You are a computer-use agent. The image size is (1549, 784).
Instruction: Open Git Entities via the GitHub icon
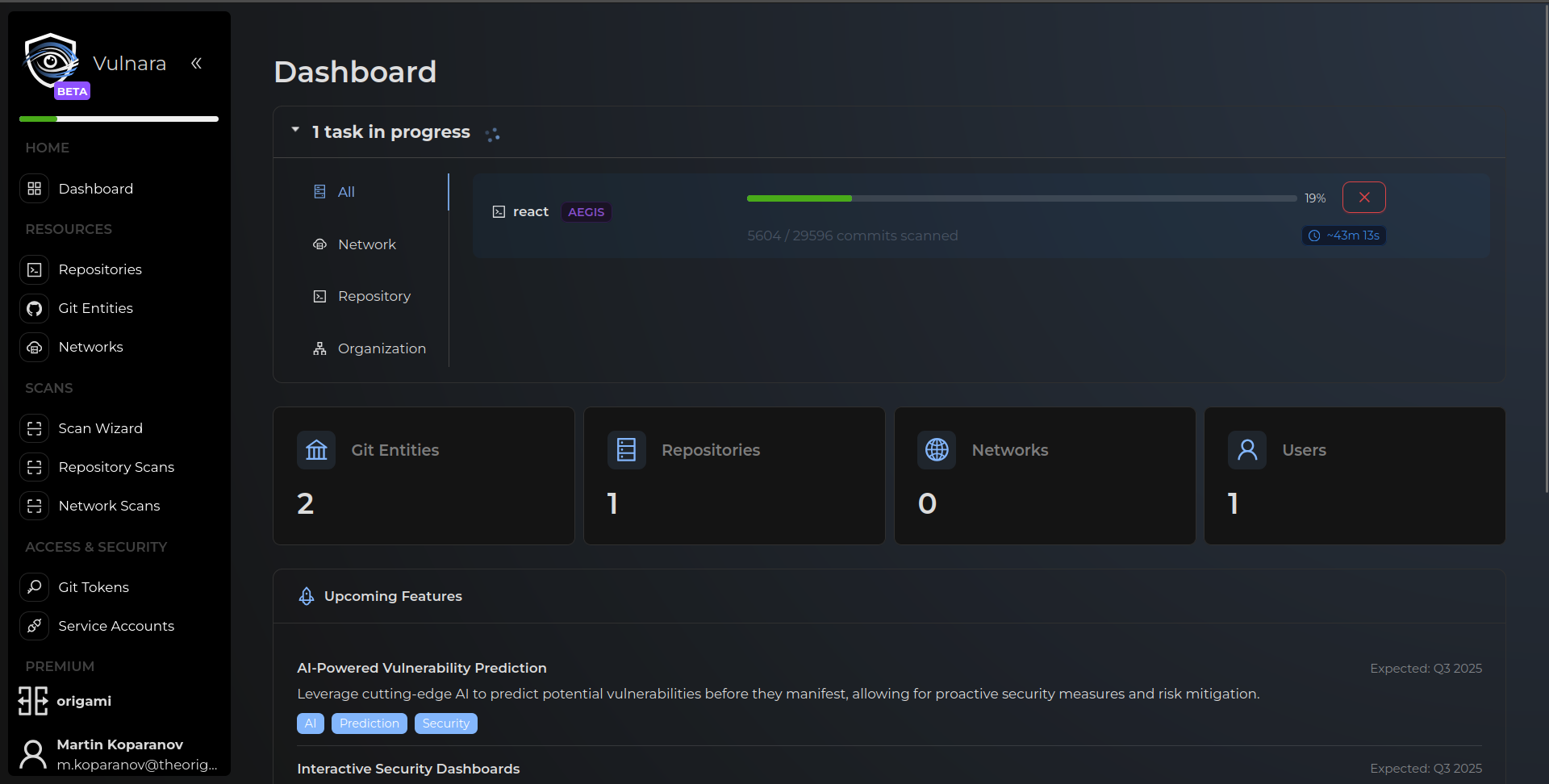coord(33,308)
